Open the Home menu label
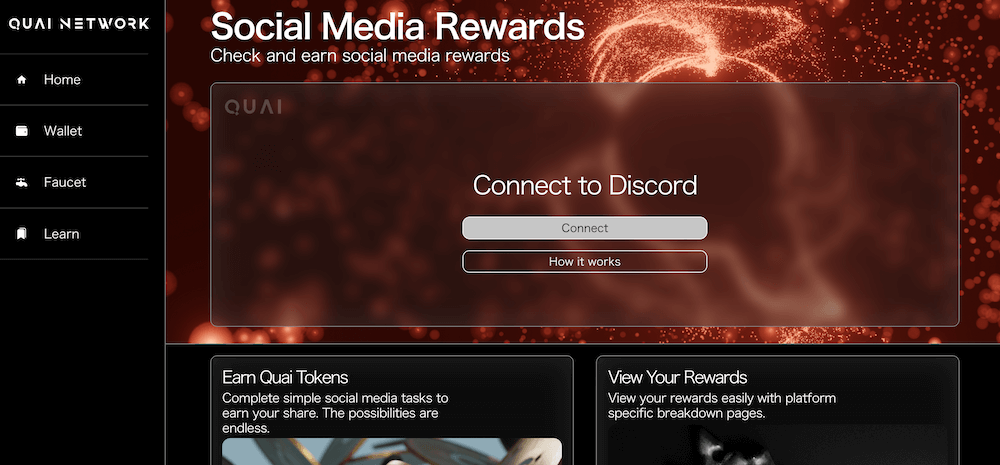Viewport: 1000px width, 465px height. (x=62, y=80)
